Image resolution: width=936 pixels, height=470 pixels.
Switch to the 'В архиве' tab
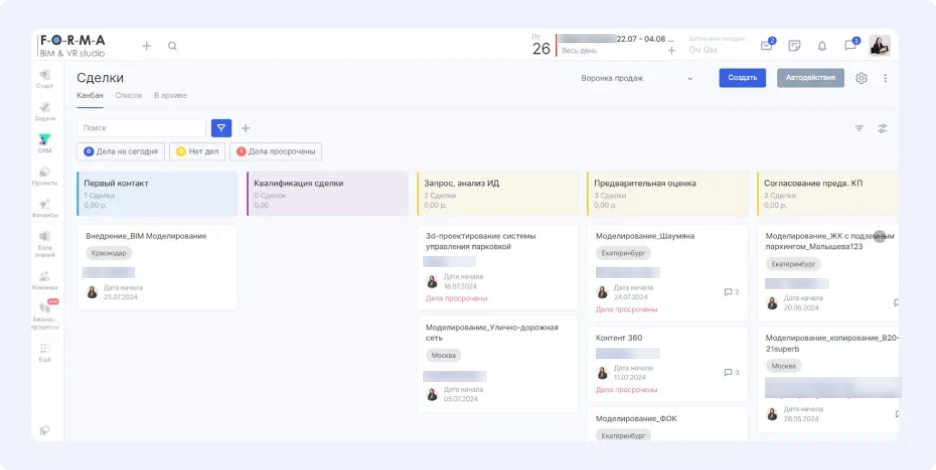(x=170, y=96)
